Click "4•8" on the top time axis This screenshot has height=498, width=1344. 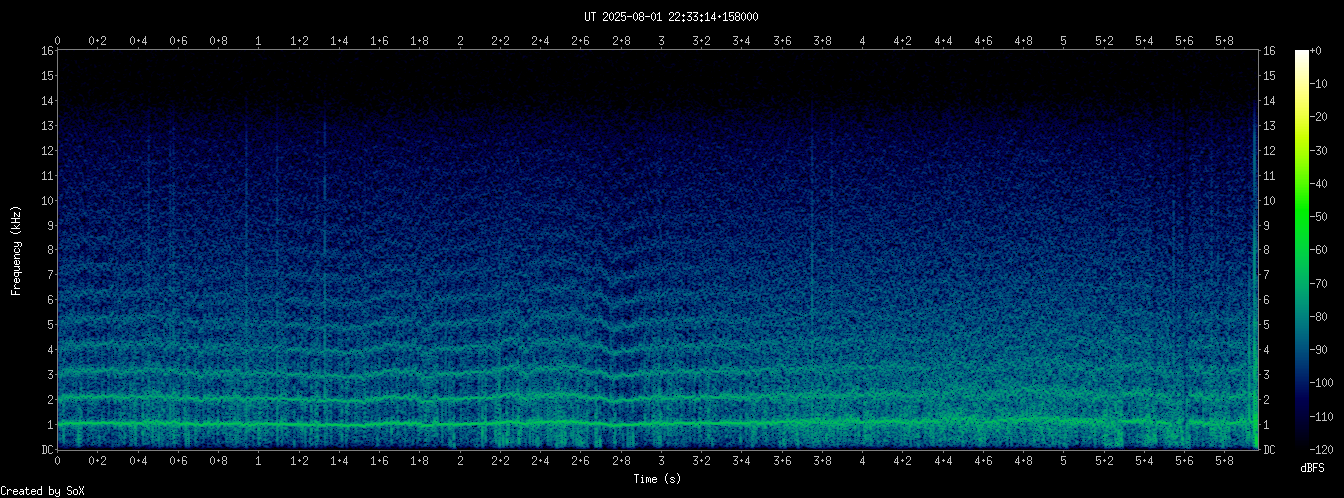(1024, 40)
